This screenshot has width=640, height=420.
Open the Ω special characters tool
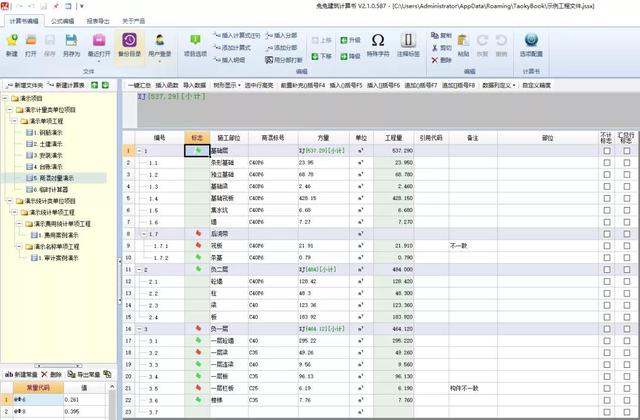coord(378,40)
